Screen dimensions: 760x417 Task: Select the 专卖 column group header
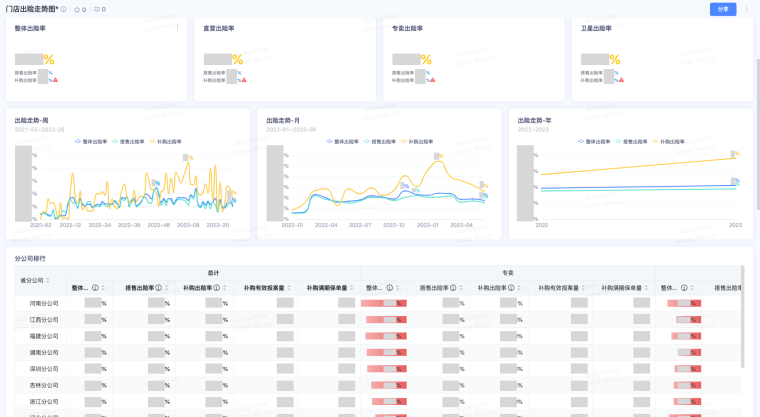(x=507, y=272)
